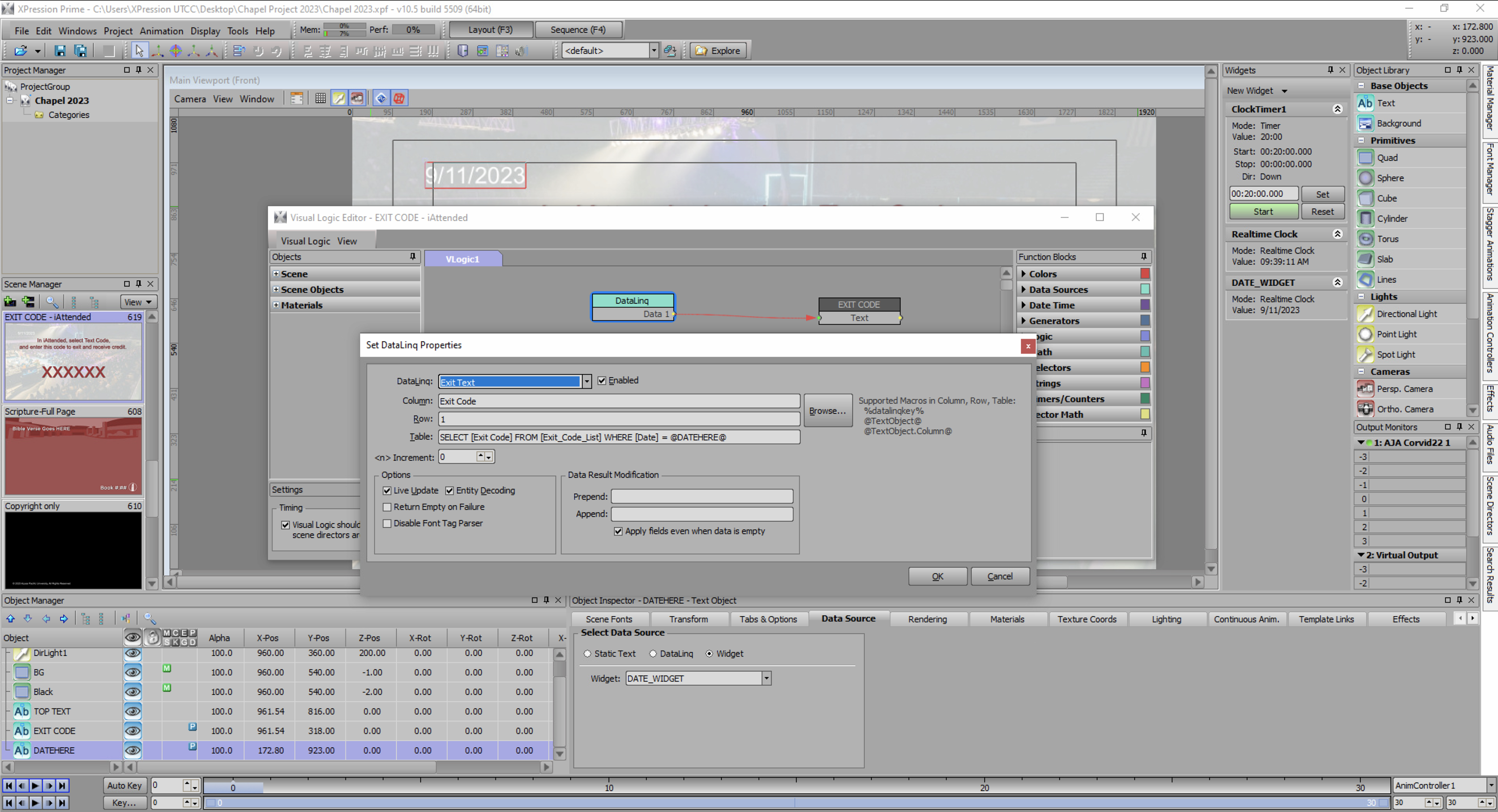1498x812 pixels.
Task: Open the Widget dropdown showing DATE_WIDGET
Action: pyautogui.click(x=766, y=678)
